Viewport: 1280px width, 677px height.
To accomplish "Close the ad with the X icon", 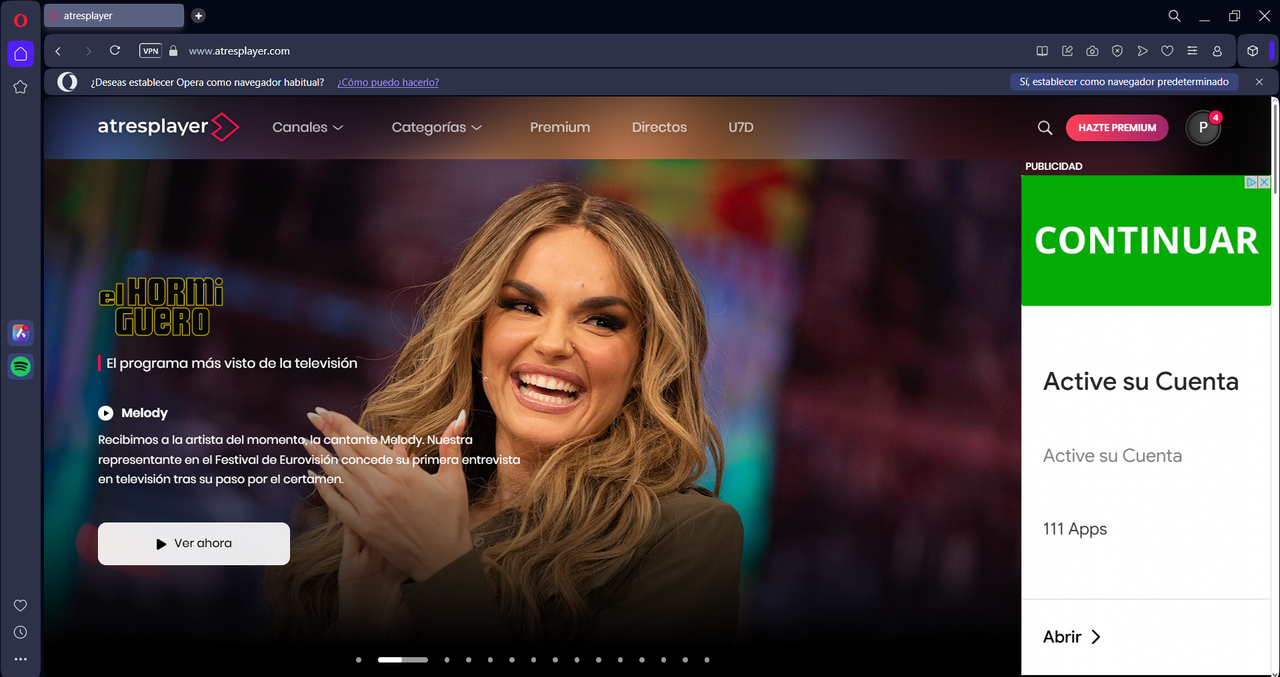I will click(1264, 182).
